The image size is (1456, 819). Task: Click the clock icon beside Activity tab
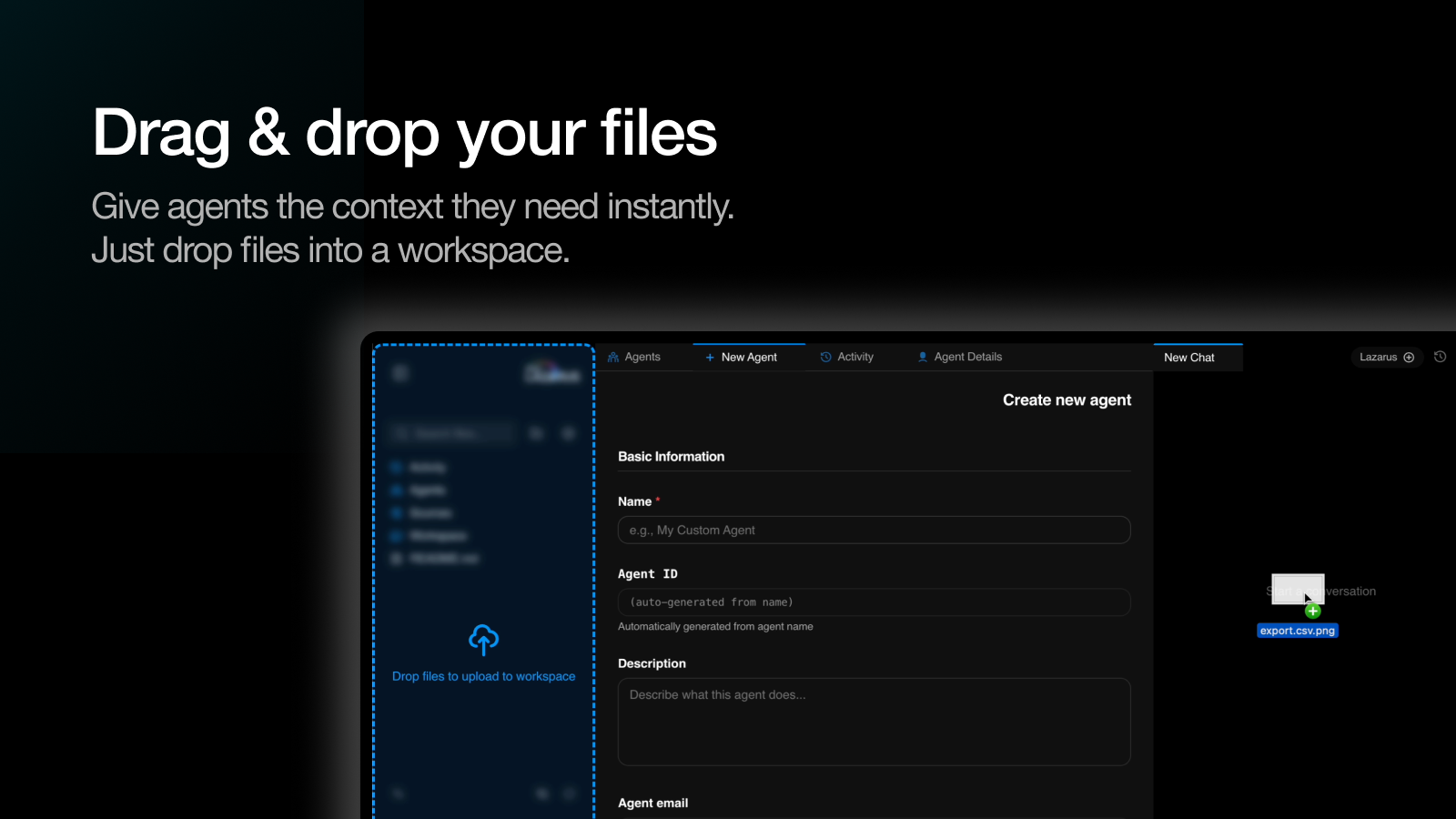[825, 357]
